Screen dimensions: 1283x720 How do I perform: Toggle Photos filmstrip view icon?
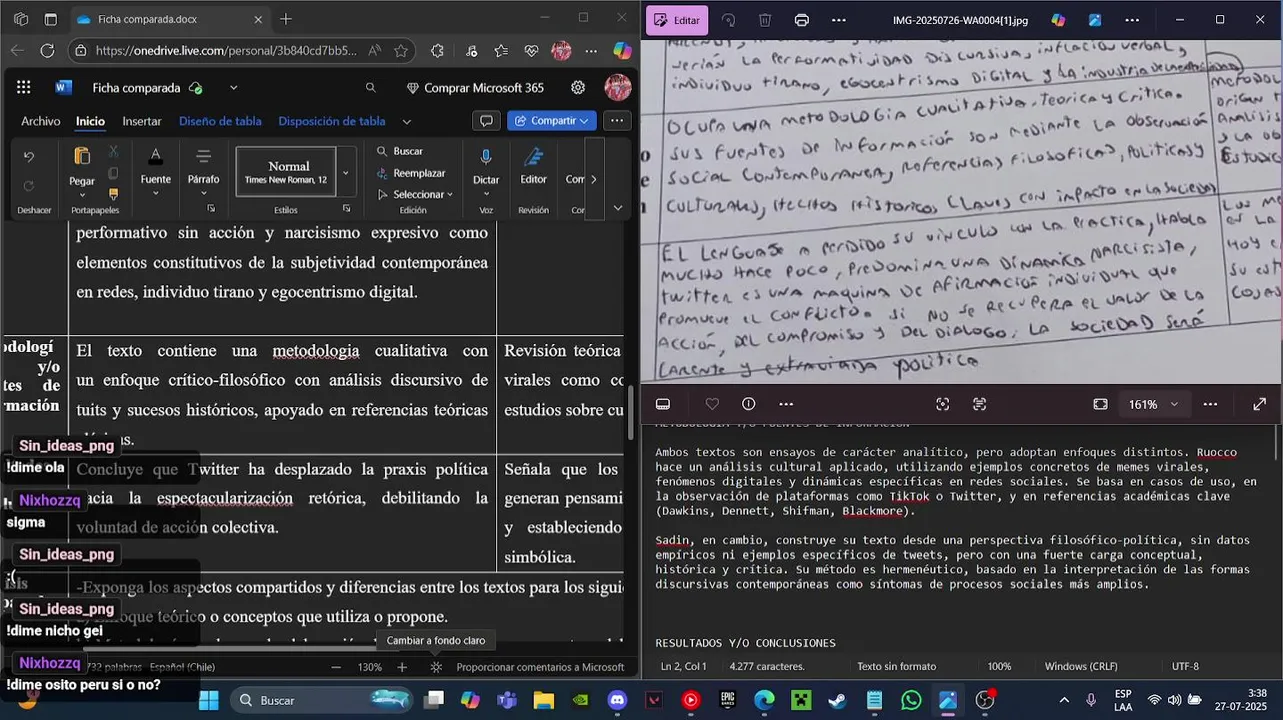point(663,404)
